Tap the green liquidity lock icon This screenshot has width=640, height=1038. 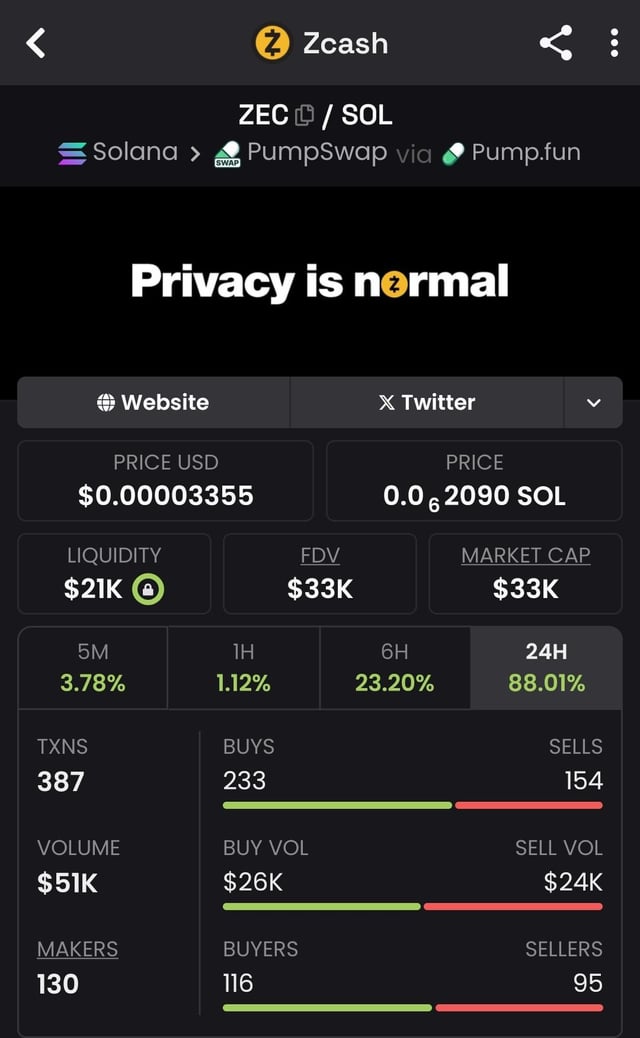[149, 589]
